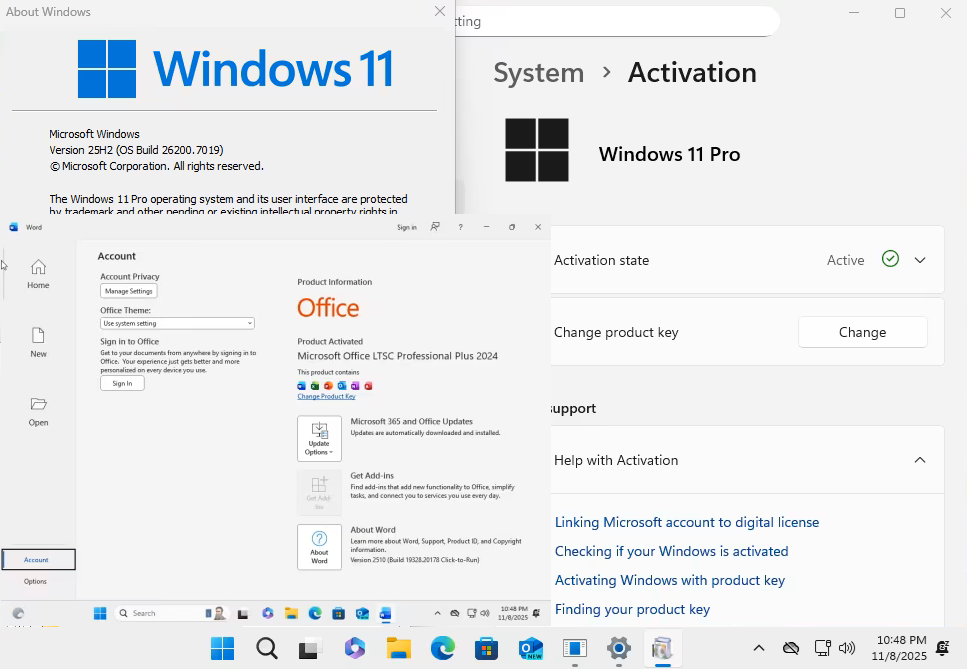Viewport: 967px width, 669px height.
Task: Select the Open folder icon in Word
Action: coord(38,410)
